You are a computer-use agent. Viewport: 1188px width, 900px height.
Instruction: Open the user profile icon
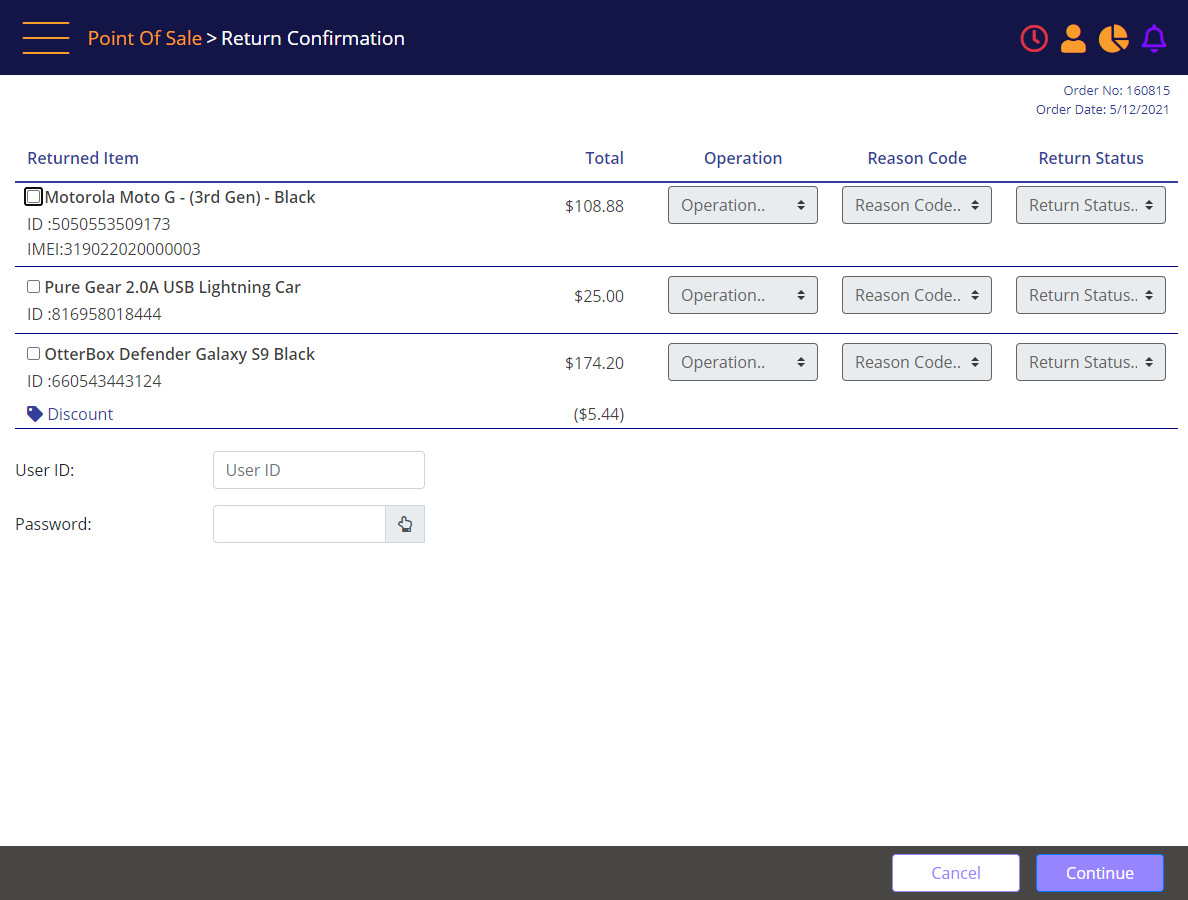1073,39
